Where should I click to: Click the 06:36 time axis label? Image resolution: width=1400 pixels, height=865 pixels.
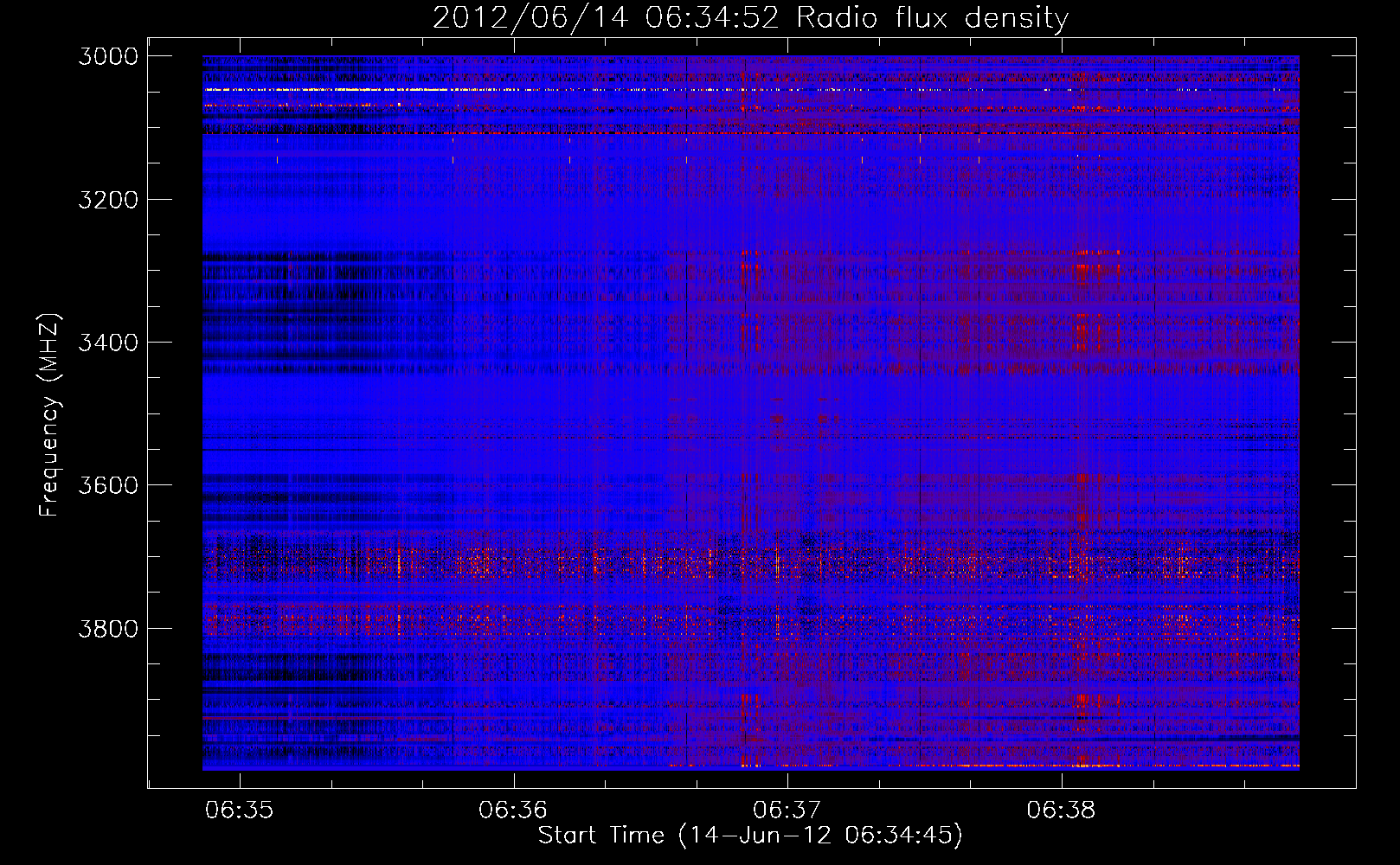pyautogui.click(x=513, y=811)
